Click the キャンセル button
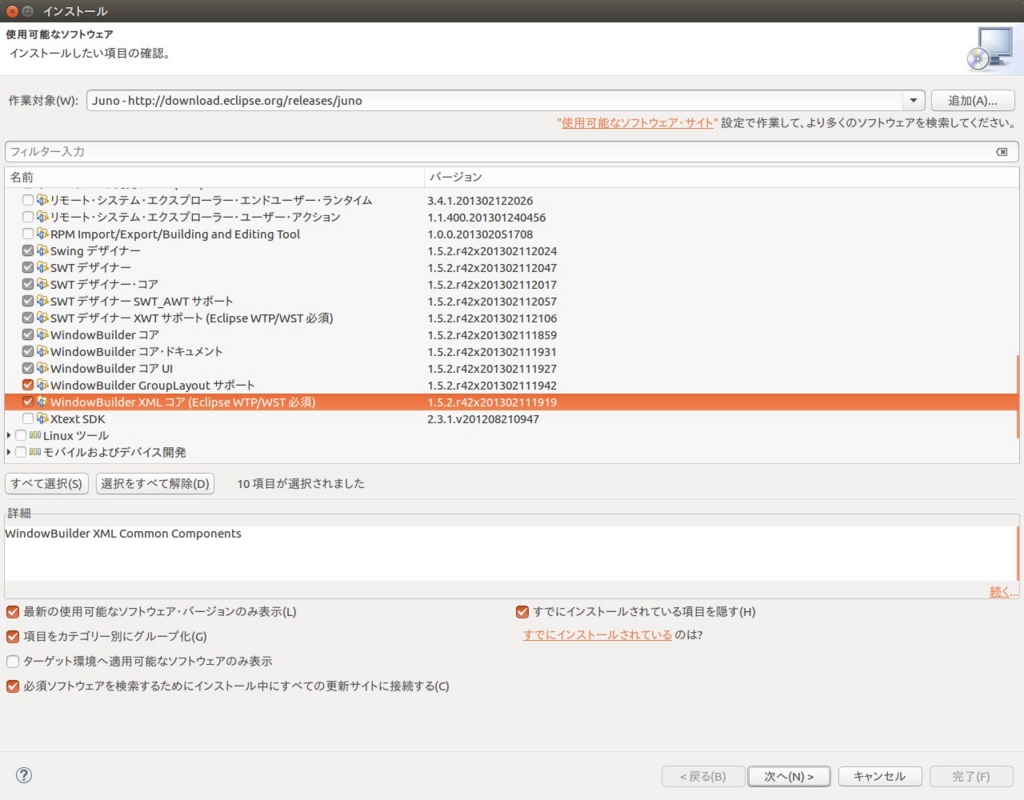The width and height of the screenshot is (1024, 800). coord(880,776)
